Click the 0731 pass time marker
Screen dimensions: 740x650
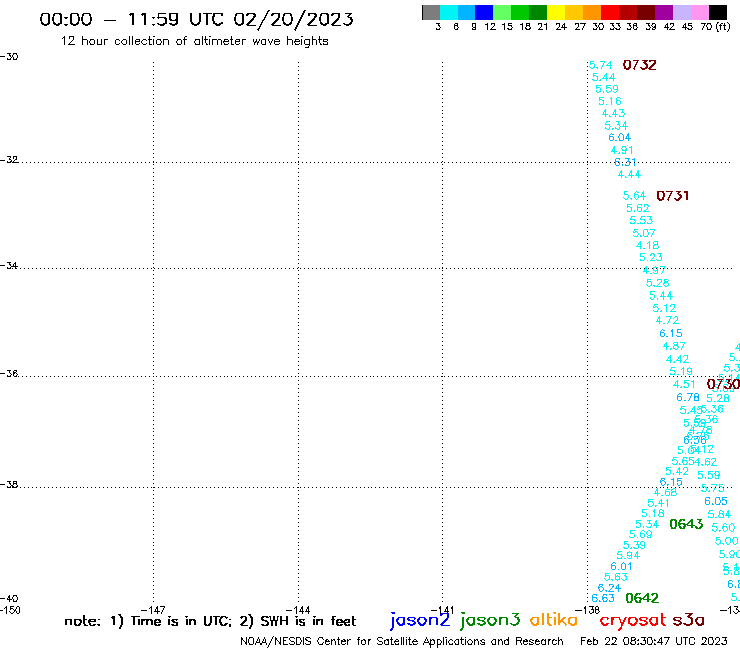673,195
